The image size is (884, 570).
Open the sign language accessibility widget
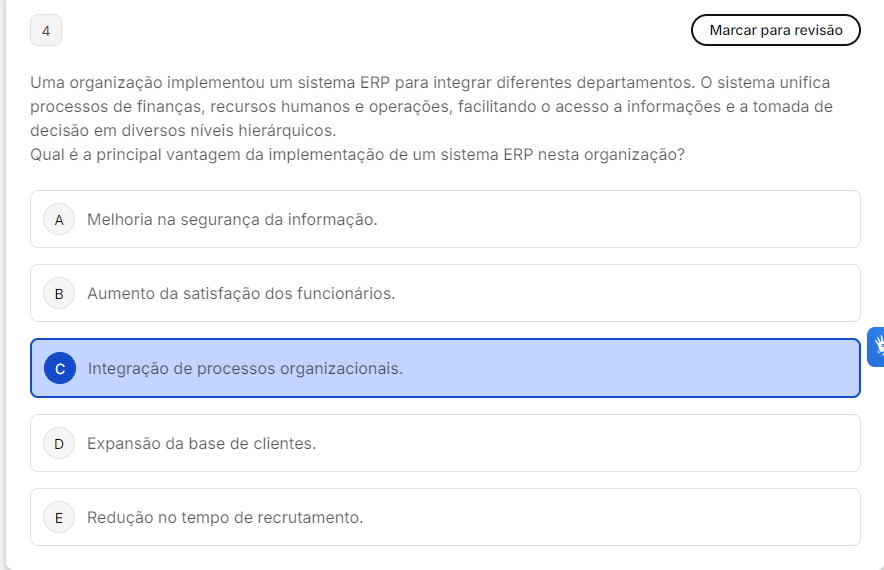[877, 346]
